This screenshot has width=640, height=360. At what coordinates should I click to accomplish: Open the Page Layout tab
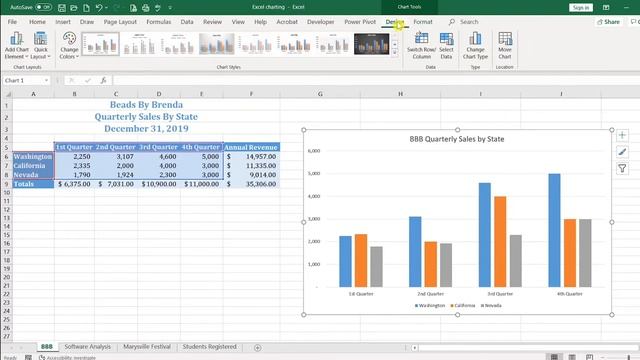coord(120,22)
